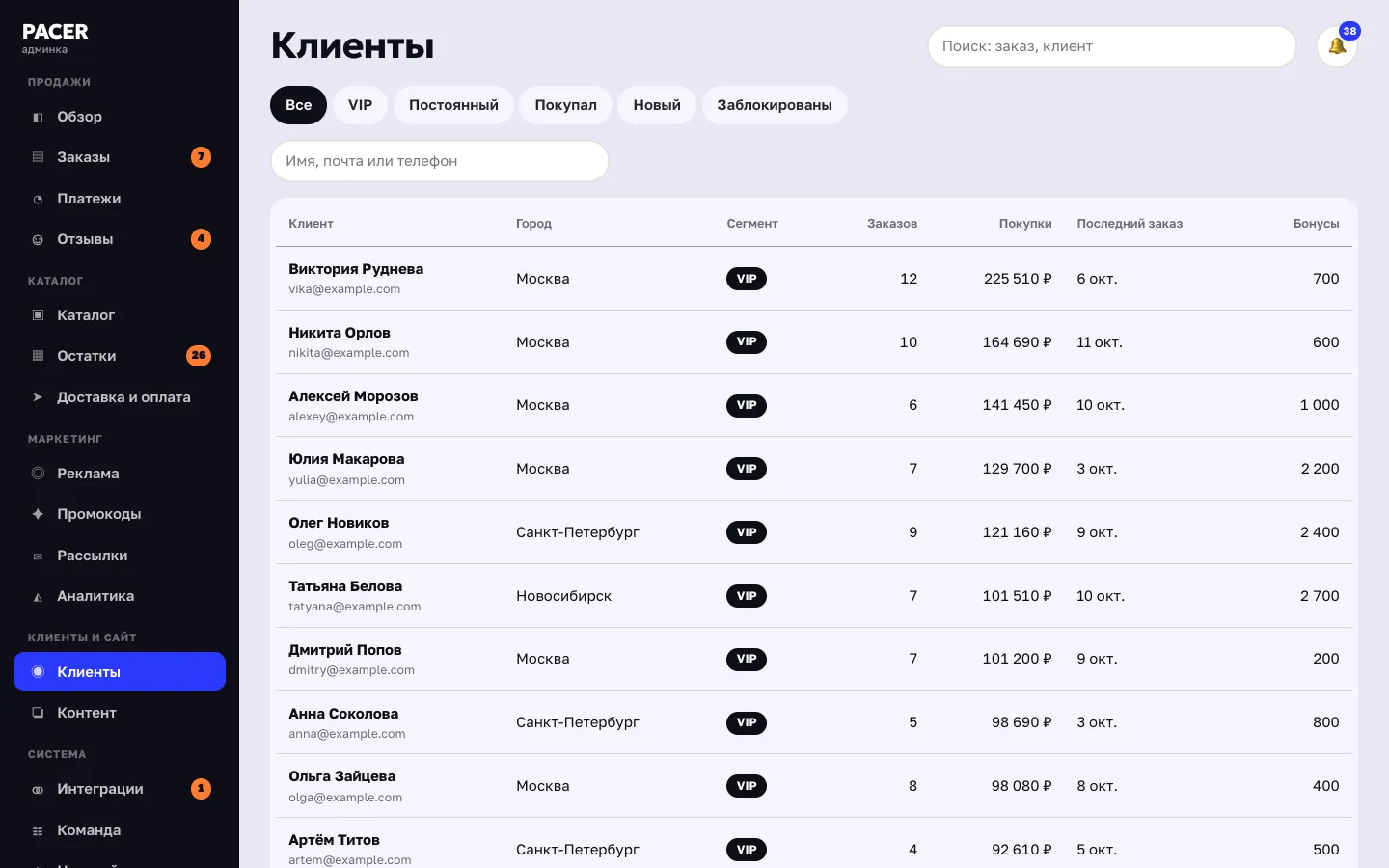The image size is (1389, 868).
Task: Click the Клиенты sidebar icon
Action: 38,672
